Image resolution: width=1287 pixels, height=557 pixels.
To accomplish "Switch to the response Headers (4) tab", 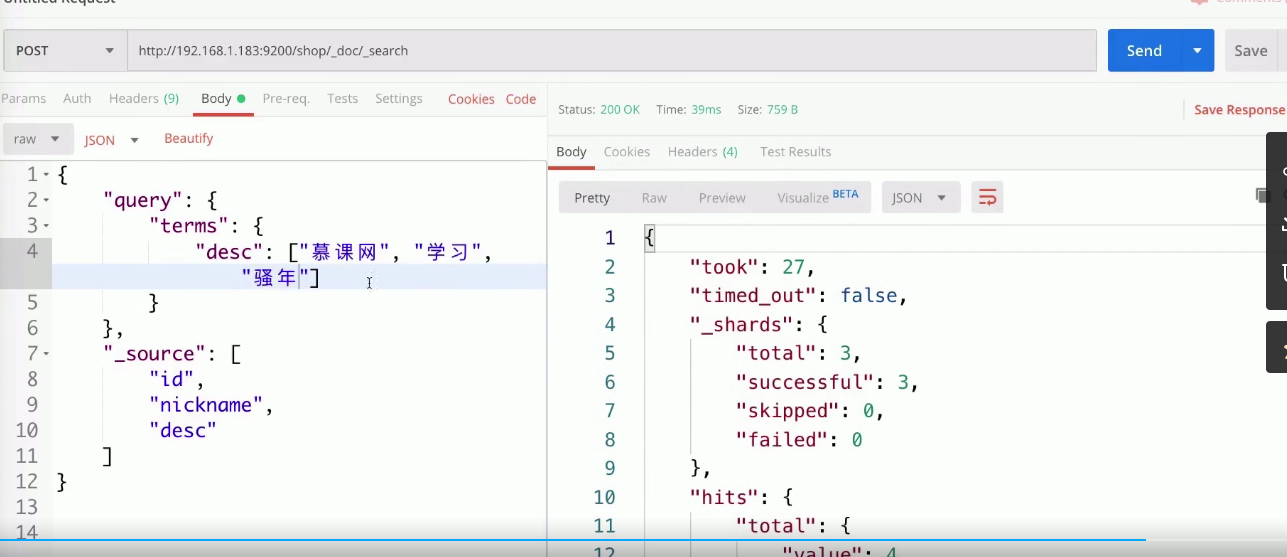I will (x=703, y=152).
